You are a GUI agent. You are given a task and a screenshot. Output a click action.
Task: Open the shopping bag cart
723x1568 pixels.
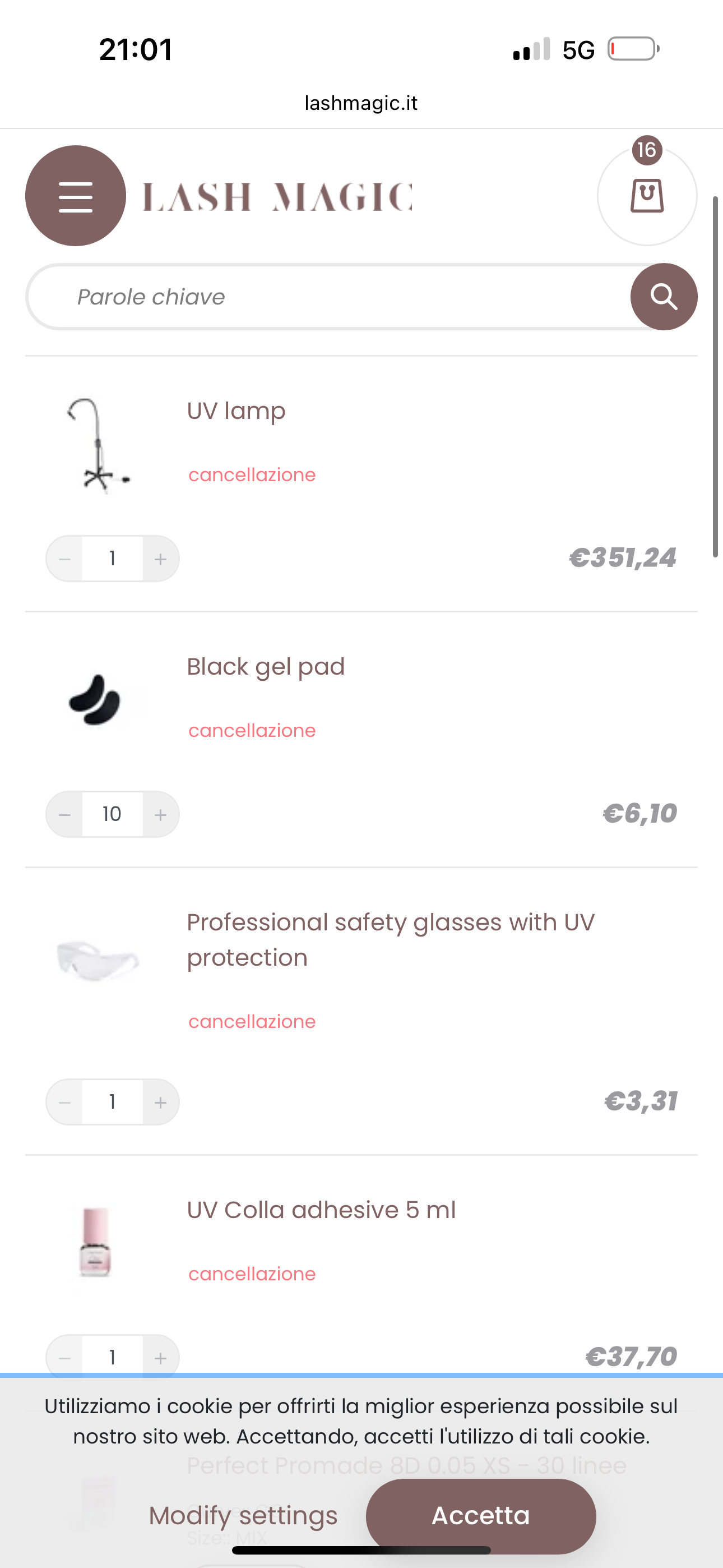click(x=647, y=196)
